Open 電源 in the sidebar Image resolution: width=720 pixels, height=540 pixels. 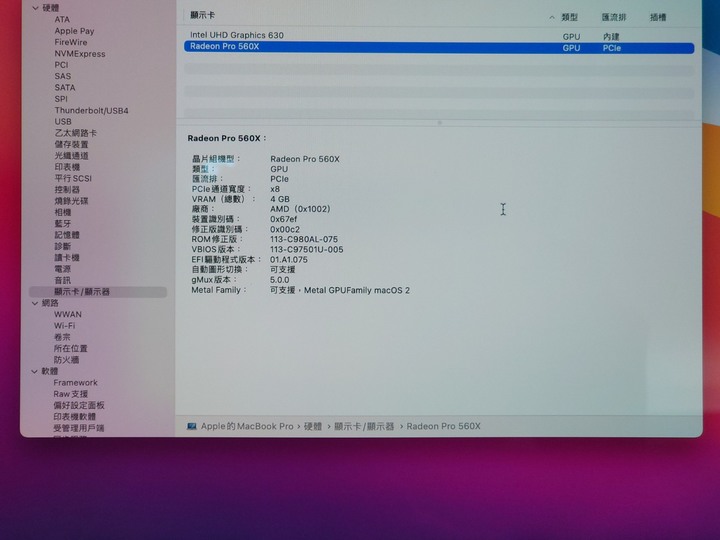[62, 269]
